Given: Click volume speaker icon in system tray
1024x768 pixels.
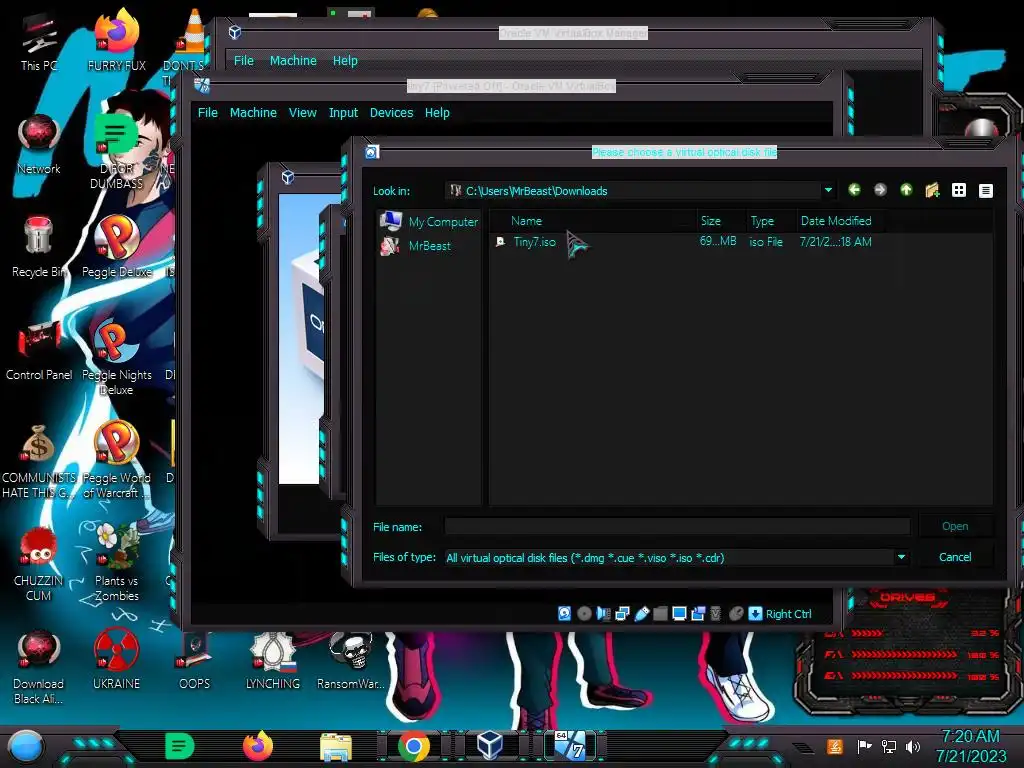Looking at the screenshot, I should click(x=913, y=746).
